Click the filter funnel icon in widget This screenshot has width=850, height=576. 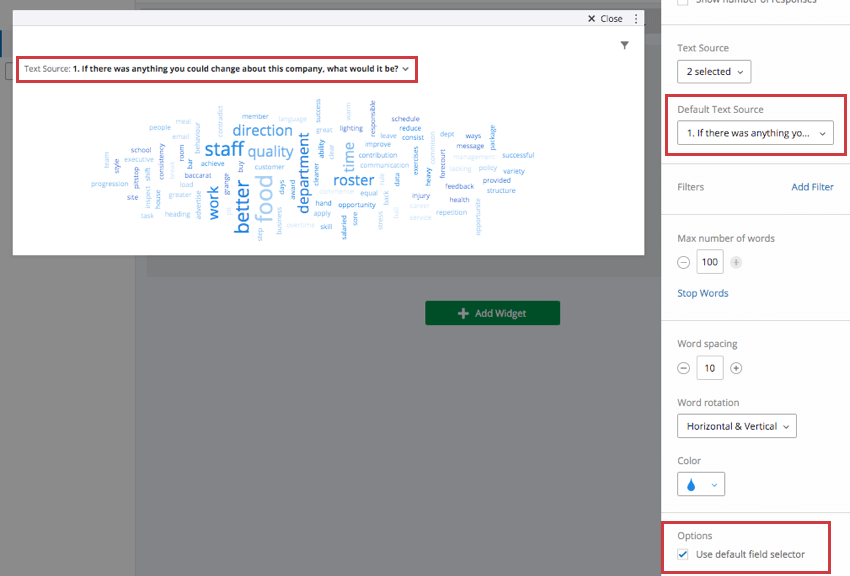coord(624,45)
